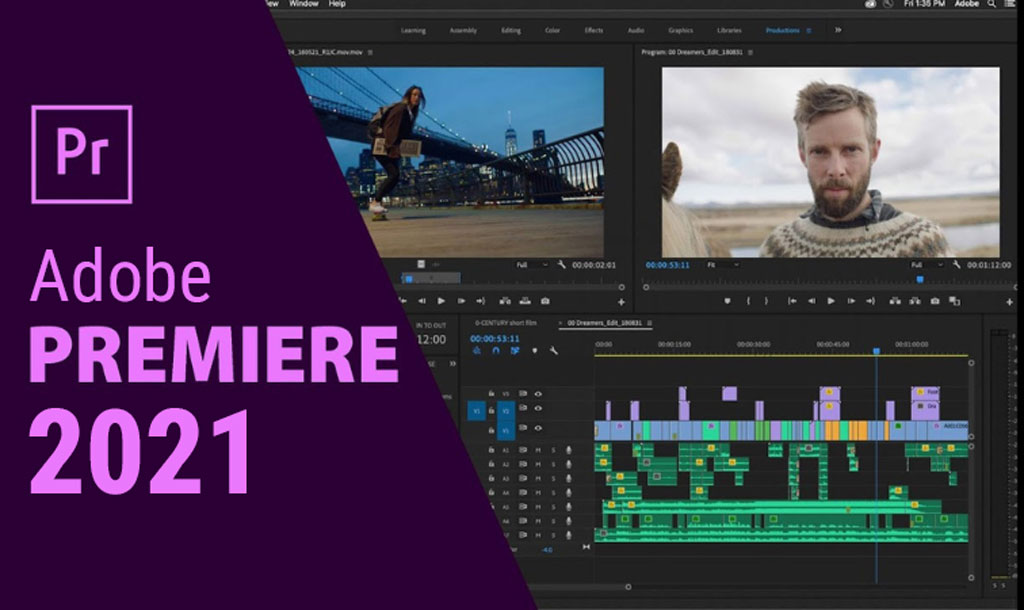Screen dimensions: 1024x610
Task: Click Export Frame camera icon in Program monitor
Action: tap(935, 301)
